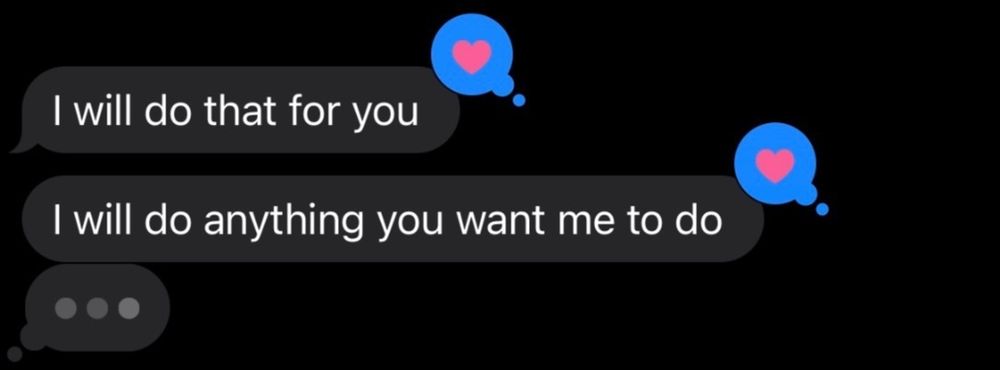This screenshot has width=1000, height=370.
Task: Click the last dot of the typing indicator
Action: (128, 308)
